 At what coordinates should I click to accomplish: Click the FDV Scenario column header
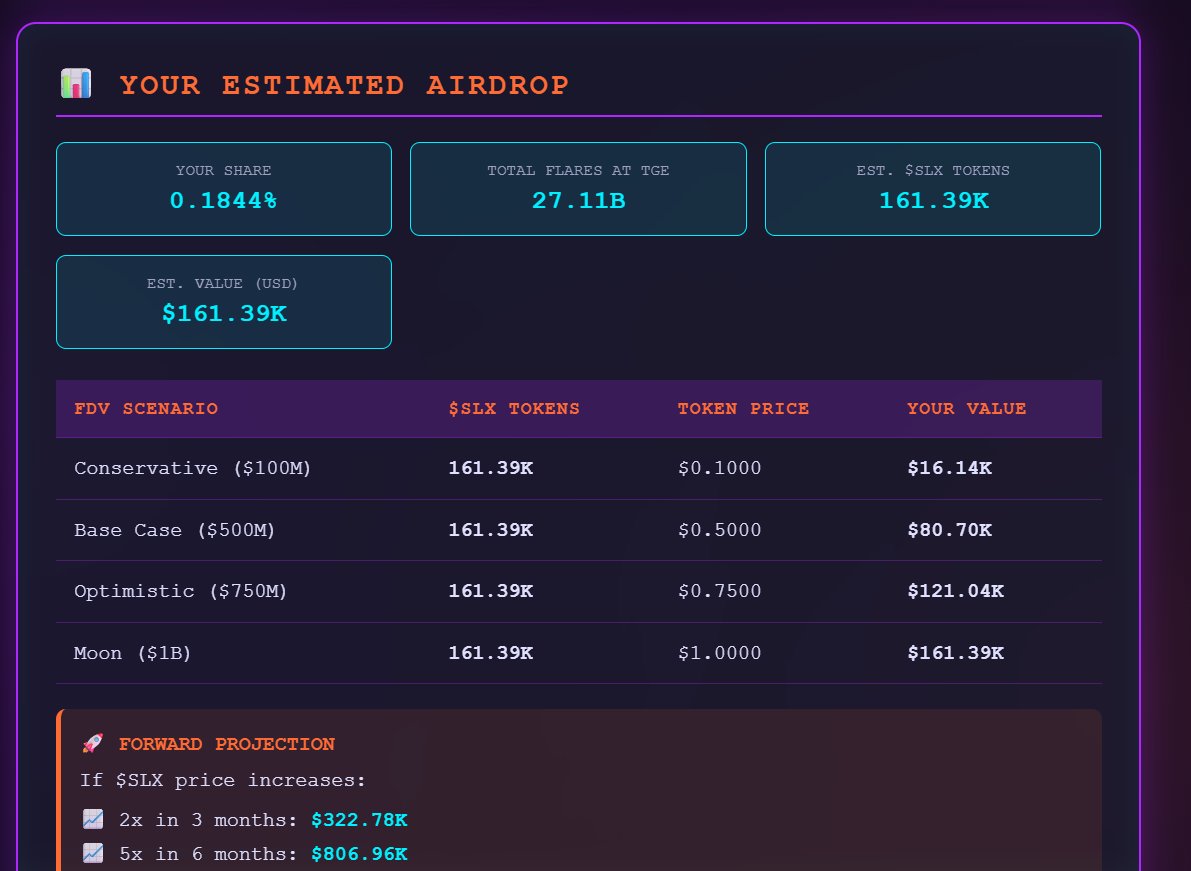click(x=146, y=409)
